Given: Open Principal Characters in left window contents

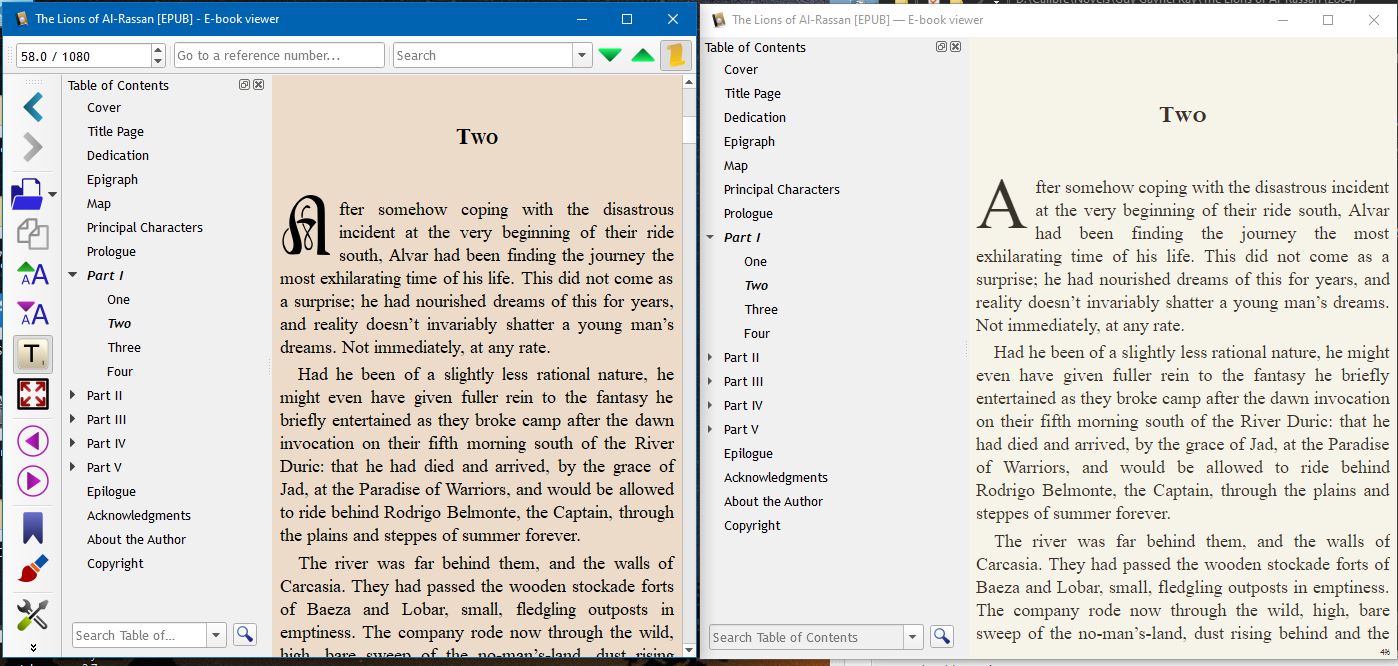Looking at the screenshot, I should [145, 227].
